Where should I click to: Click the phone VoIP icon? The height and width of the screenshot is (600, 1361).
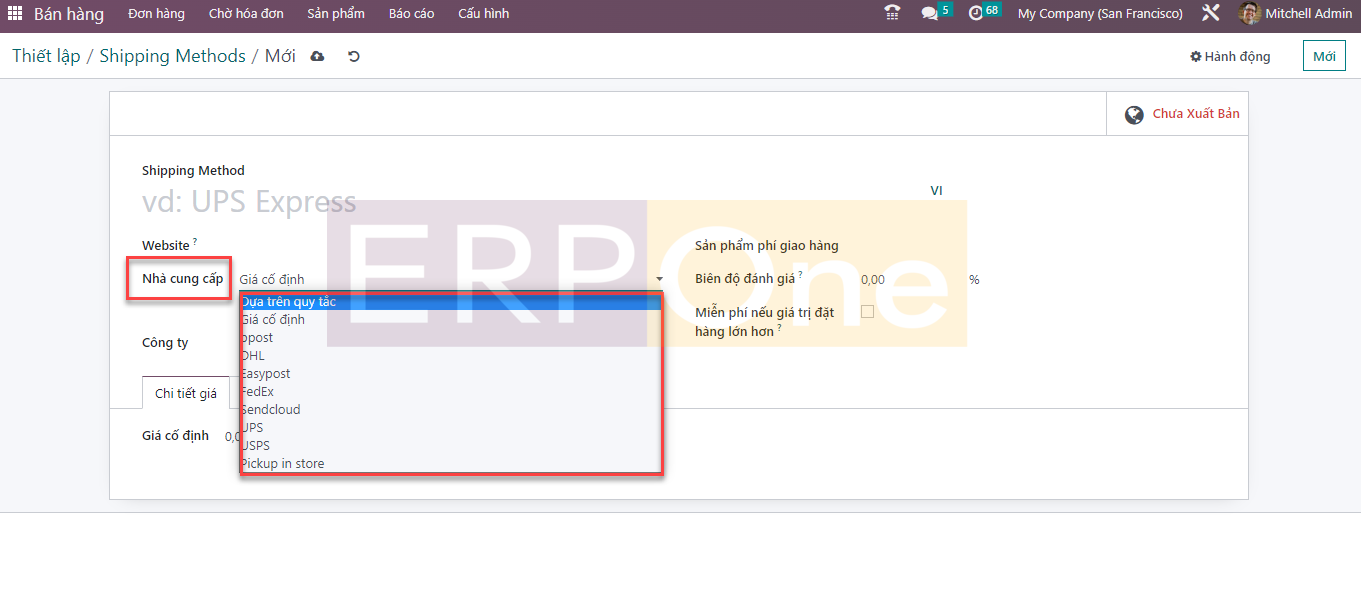tap(892, 14)
